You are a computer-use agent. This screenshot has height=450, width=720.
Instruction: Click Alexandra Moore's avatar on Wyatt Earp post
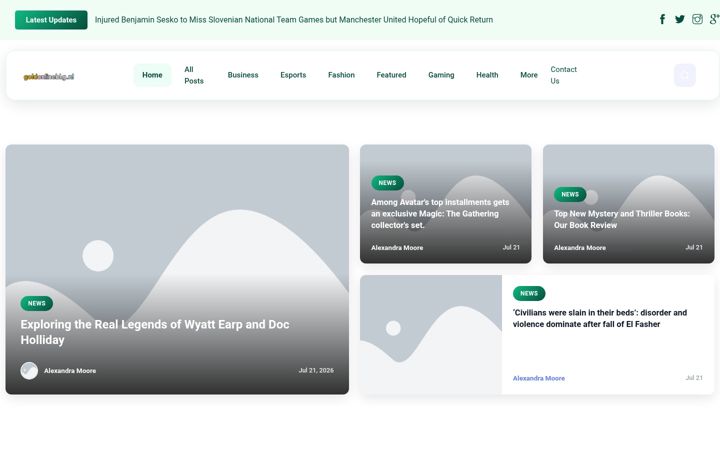(29, 371)
